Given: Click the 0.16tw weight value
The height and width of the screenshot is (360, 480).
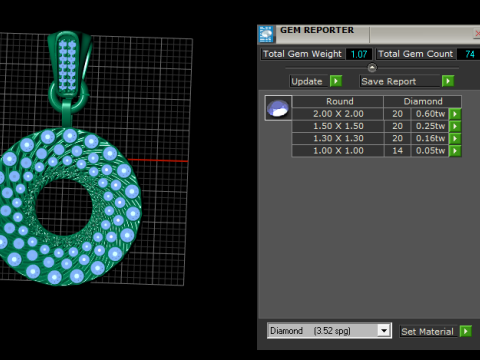Looking at the screenshot, I should (x=430, y=138).
